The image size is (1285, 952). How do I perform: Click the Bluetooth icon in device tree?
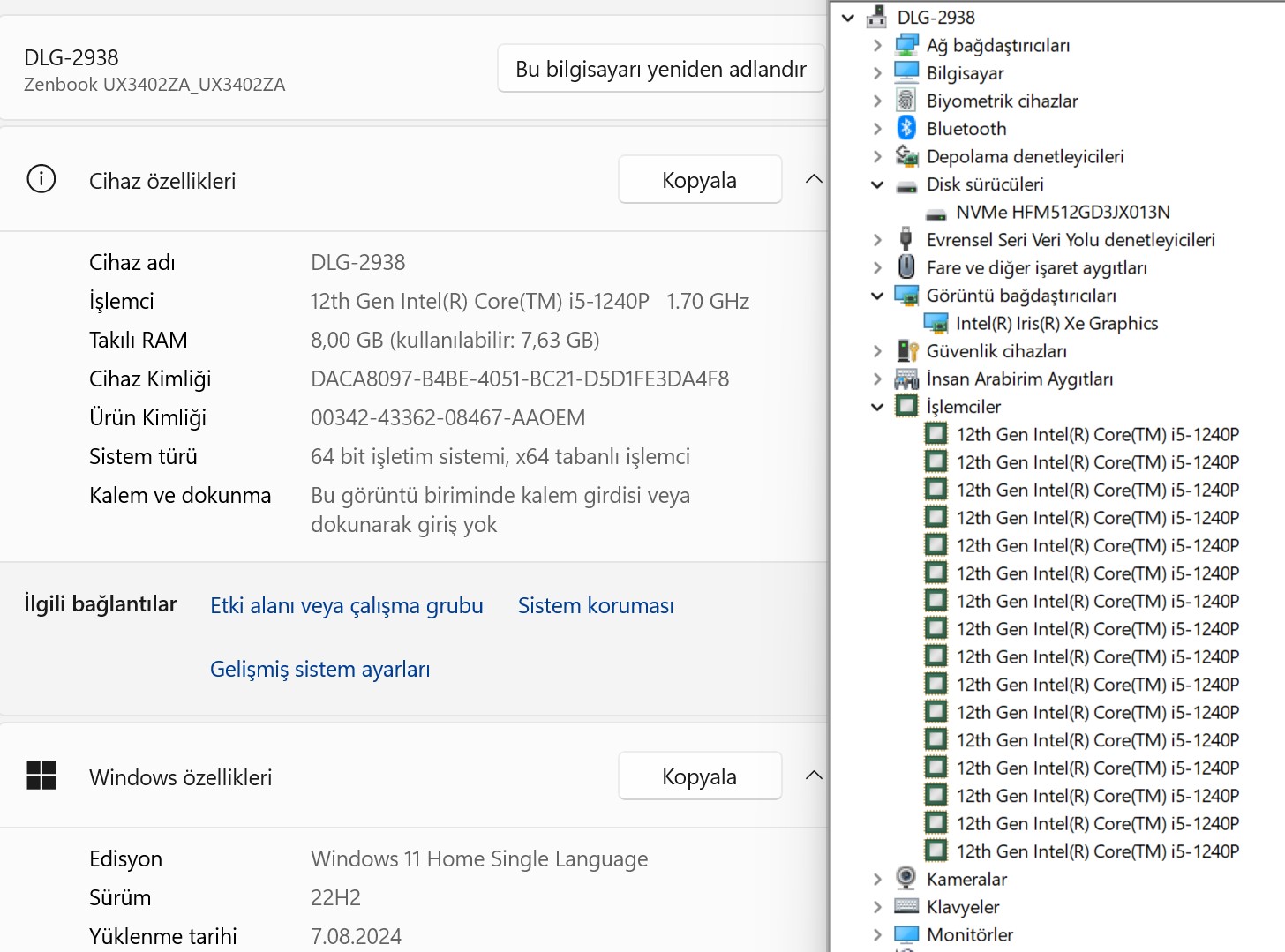click(906, 128)
